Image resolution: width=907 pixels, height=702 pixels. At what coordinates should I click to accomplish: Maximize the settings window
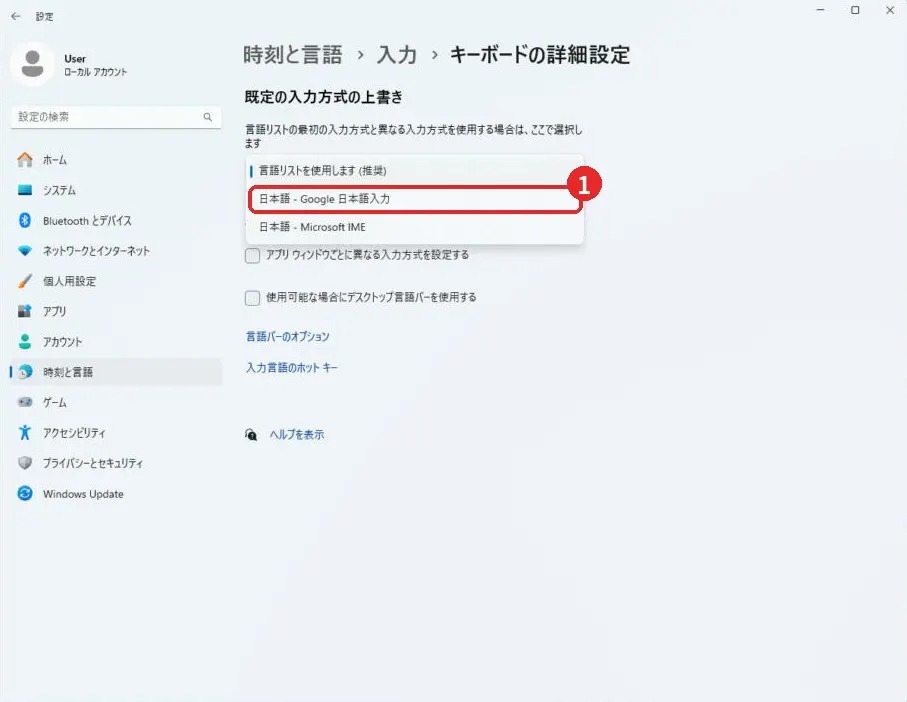point(855,10)
